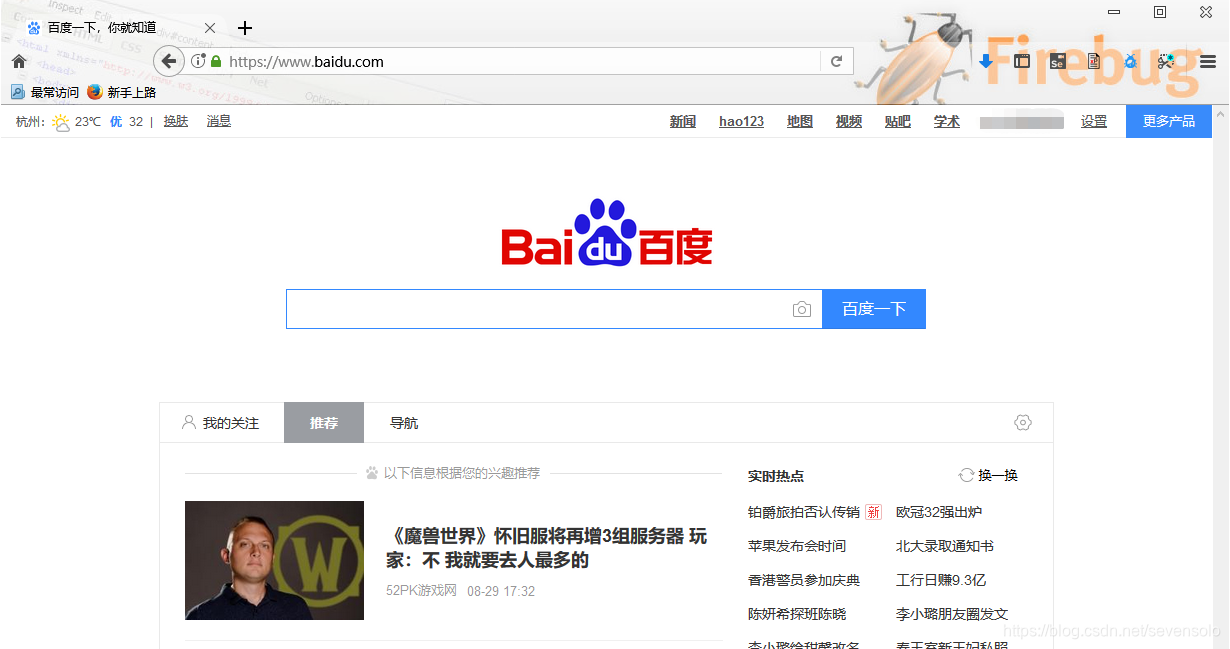Open the screenshot capture toolbar icon
The image size is (1230, 649).
point(1164,61)
